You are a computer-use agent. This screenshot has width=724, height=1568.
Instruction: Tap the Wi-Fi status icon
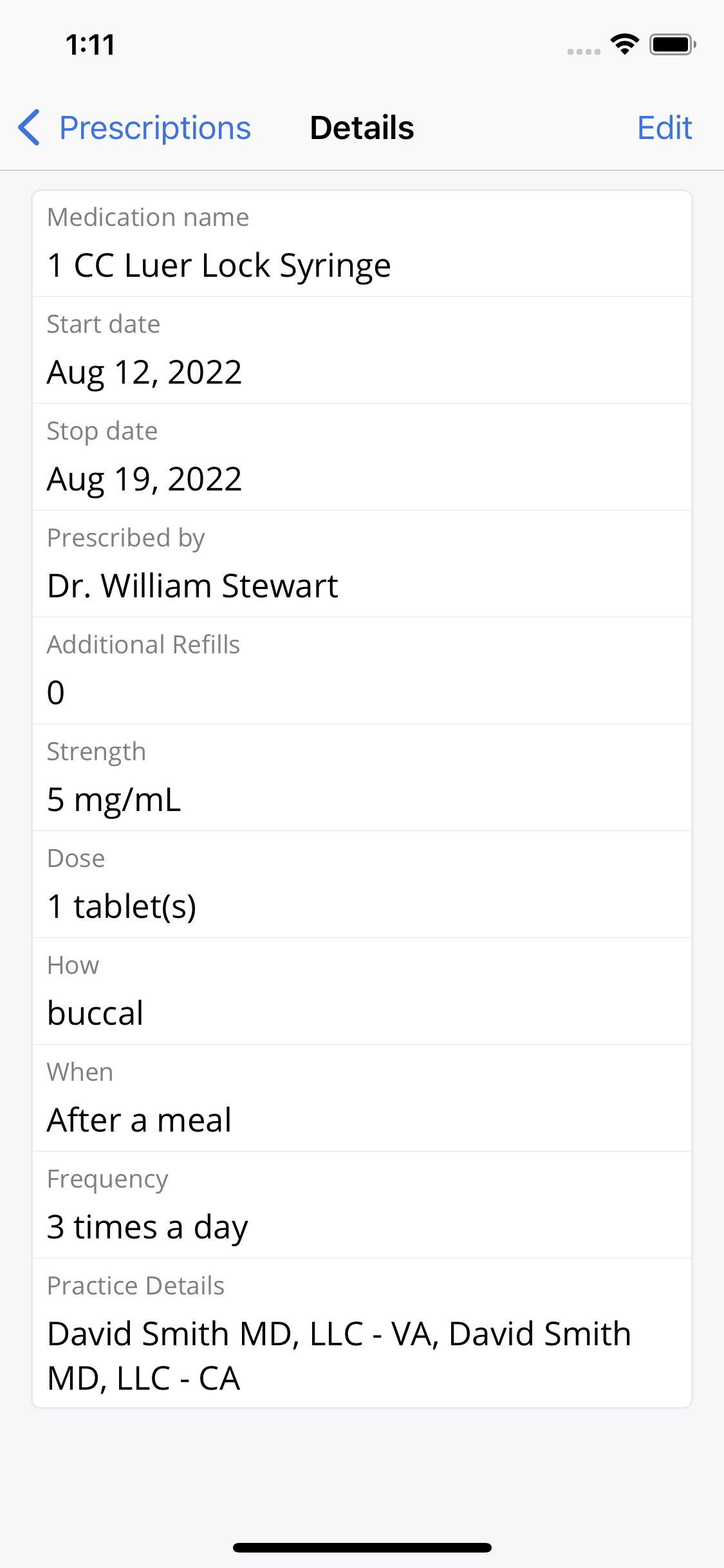[x=624, y=44]
